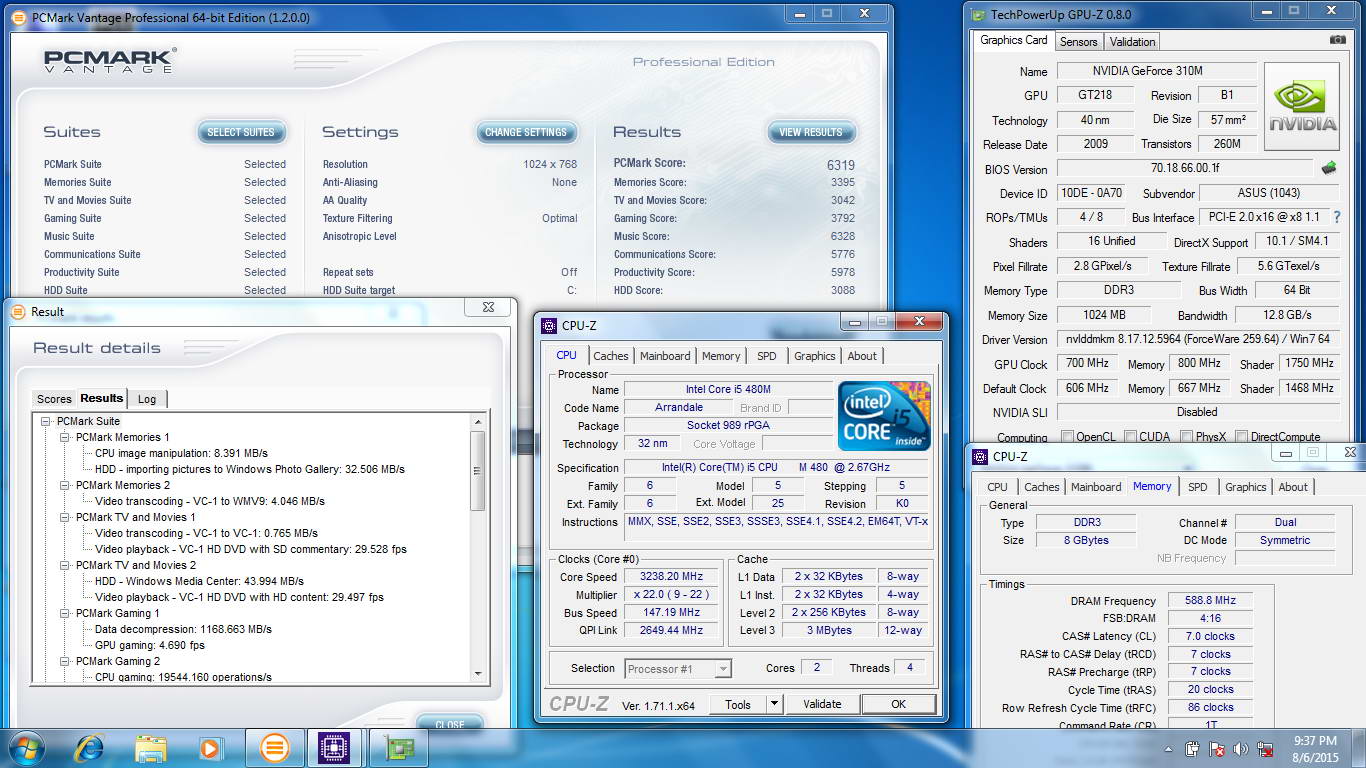This screenshot has height=768, width=1366.
Task: Click the Result window title bar icon
Action: point(19,311)
